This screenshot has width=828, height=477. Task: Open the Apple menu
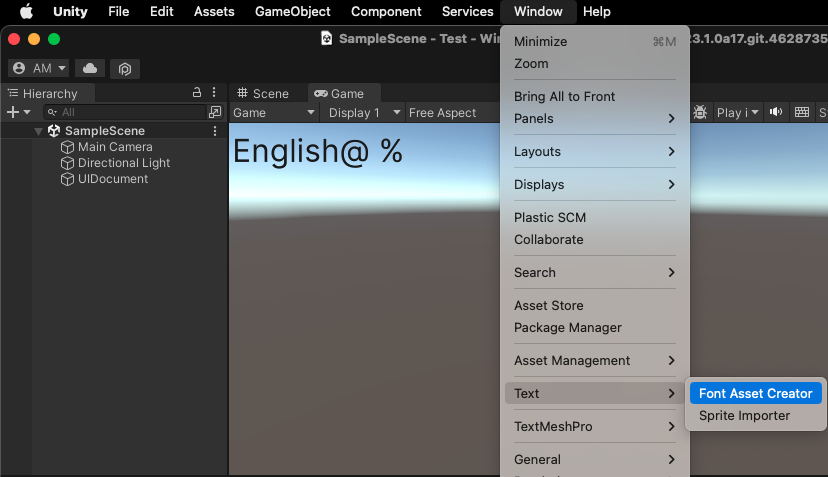pyautogui.click(x=26, y=11)
